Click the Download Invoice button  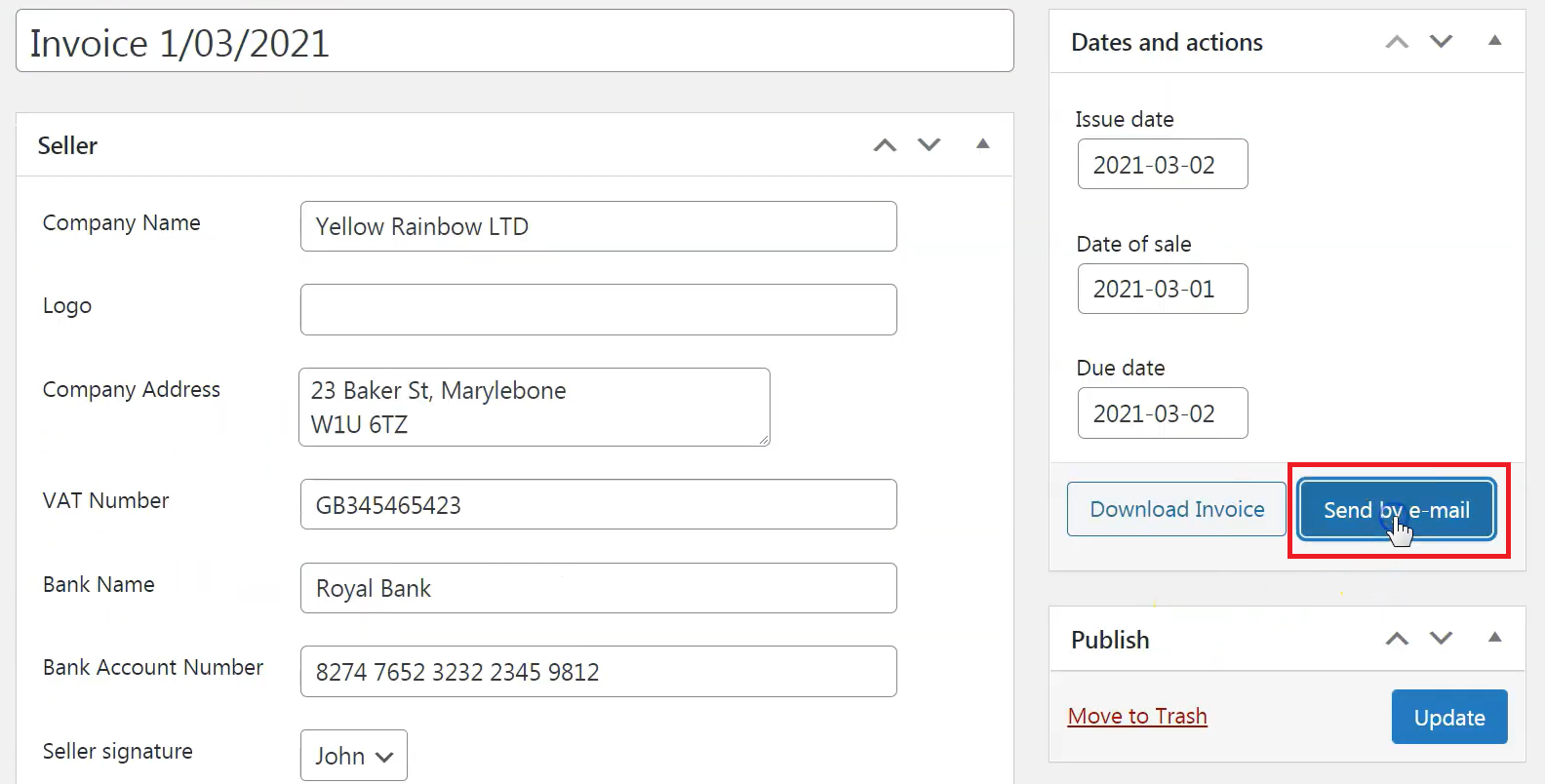[1177, 509]
